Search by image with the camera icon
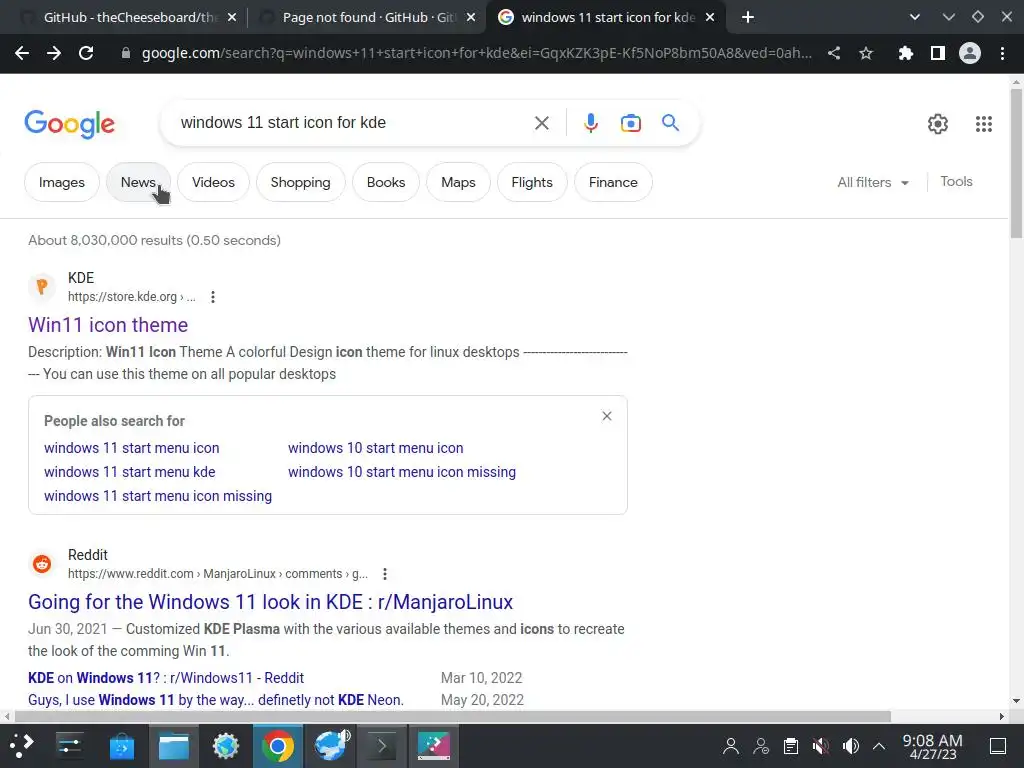The height and width of the screenshot is (768, 1024). [x=631, y=123]
